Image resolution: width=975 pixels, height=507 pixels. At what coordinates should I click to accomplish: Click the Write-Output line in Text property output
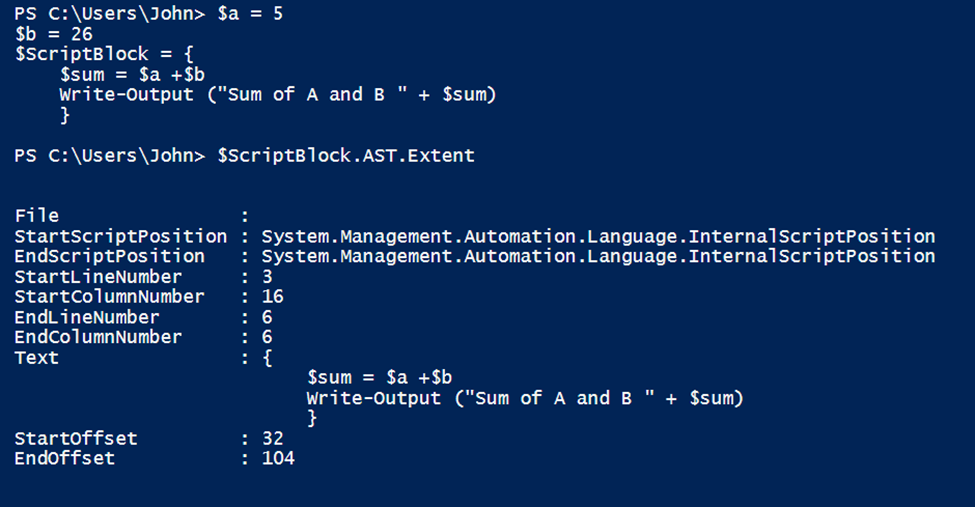525,398
